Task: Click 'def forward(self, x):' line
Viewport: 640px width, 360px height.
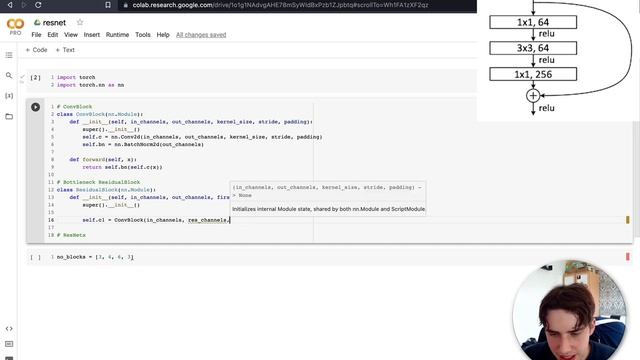Action: point(103,160)
